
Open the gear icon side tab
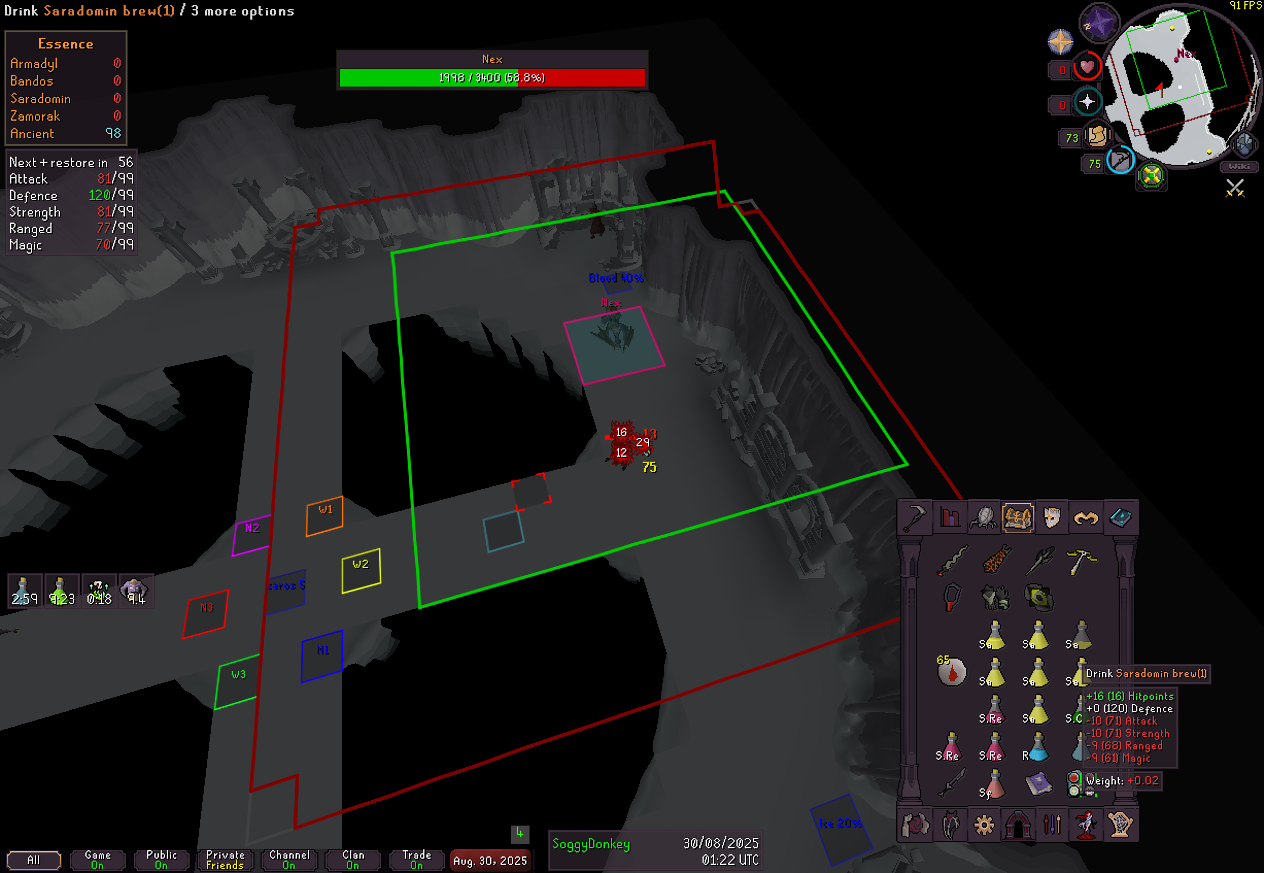coord(984,825)
